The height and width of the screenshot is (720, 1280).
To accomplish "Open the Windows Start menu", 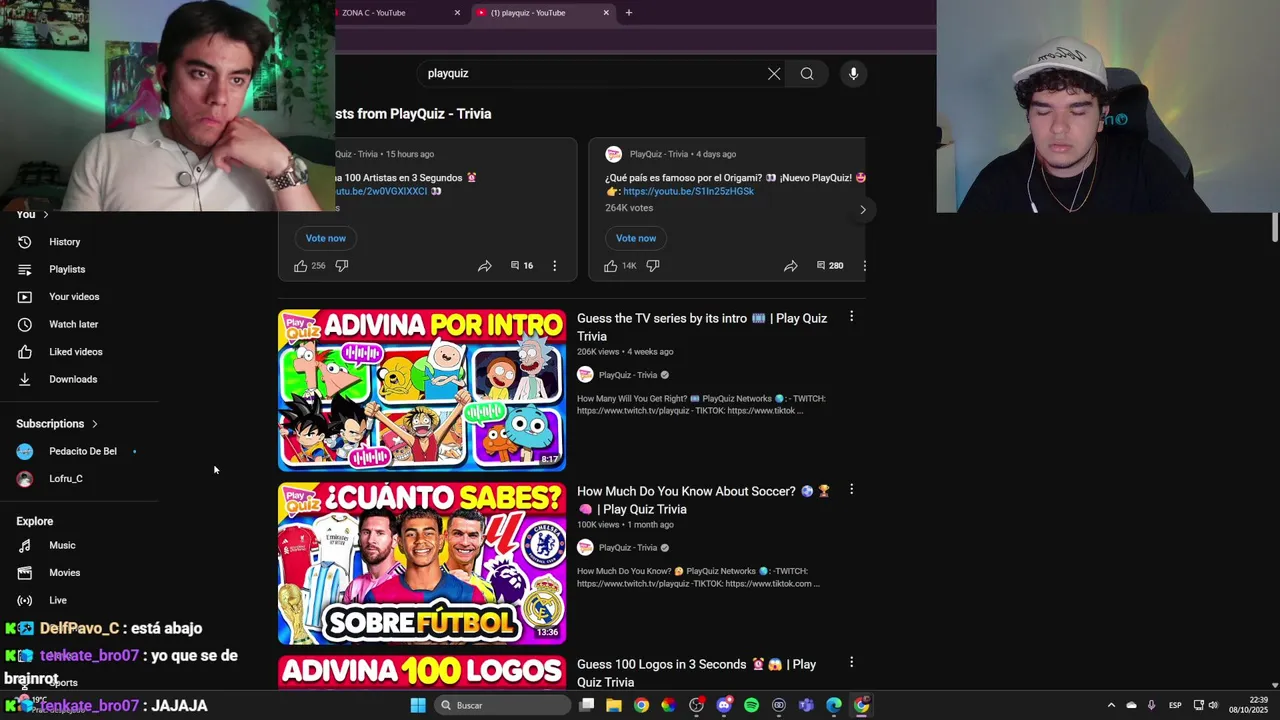I will [x=418, y=705].
